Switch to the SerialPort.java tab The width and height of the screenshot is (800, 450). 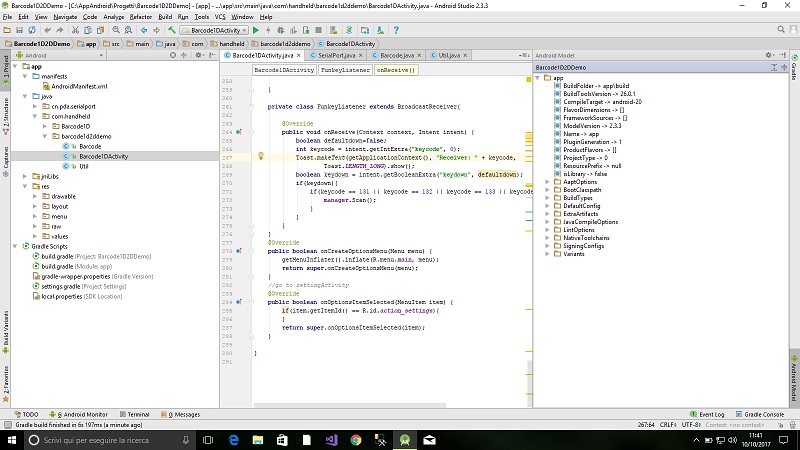pos(336,55)
